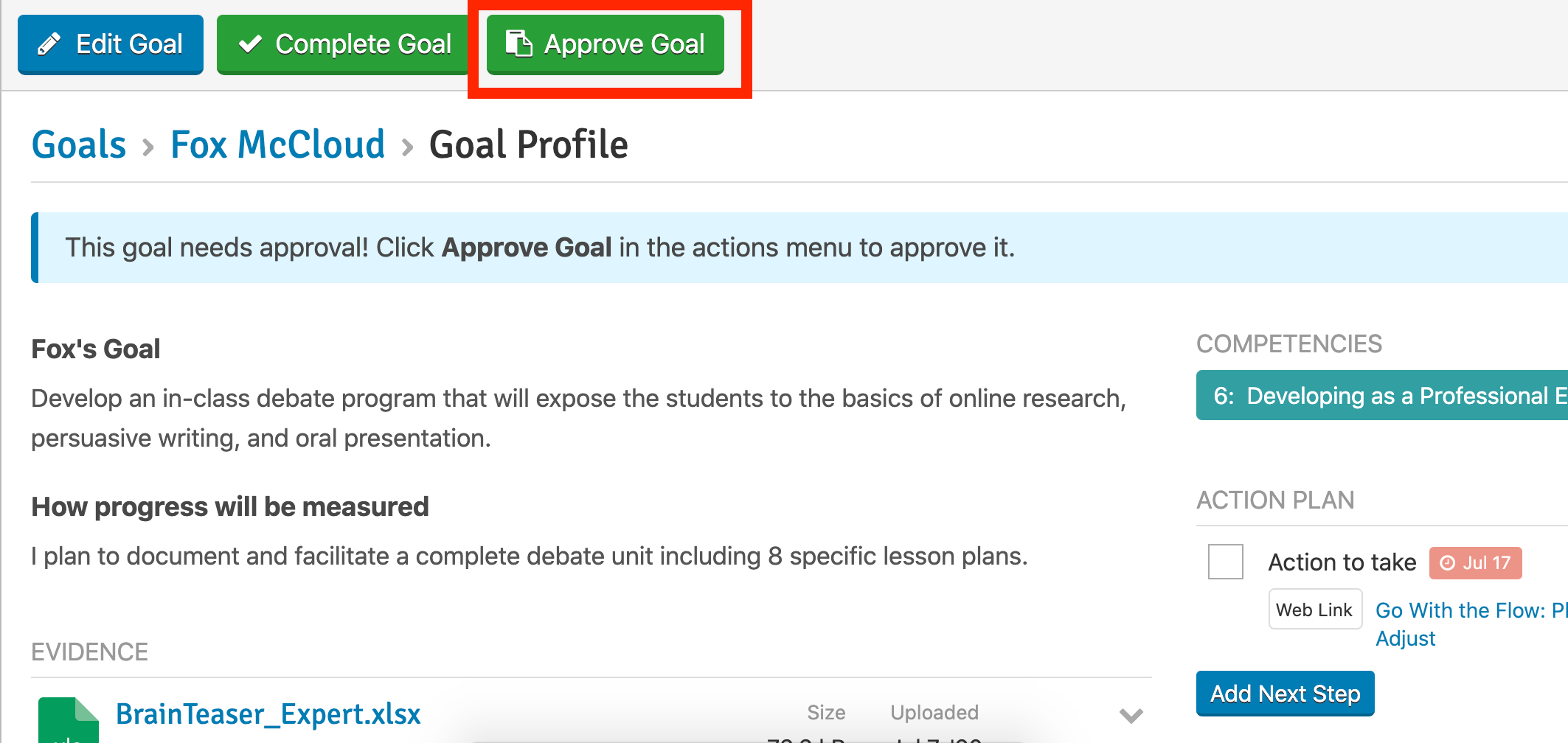Select the Developing as a Professional competency tag
Viewport: 1568px width, 743px height.
(1382, 396)
